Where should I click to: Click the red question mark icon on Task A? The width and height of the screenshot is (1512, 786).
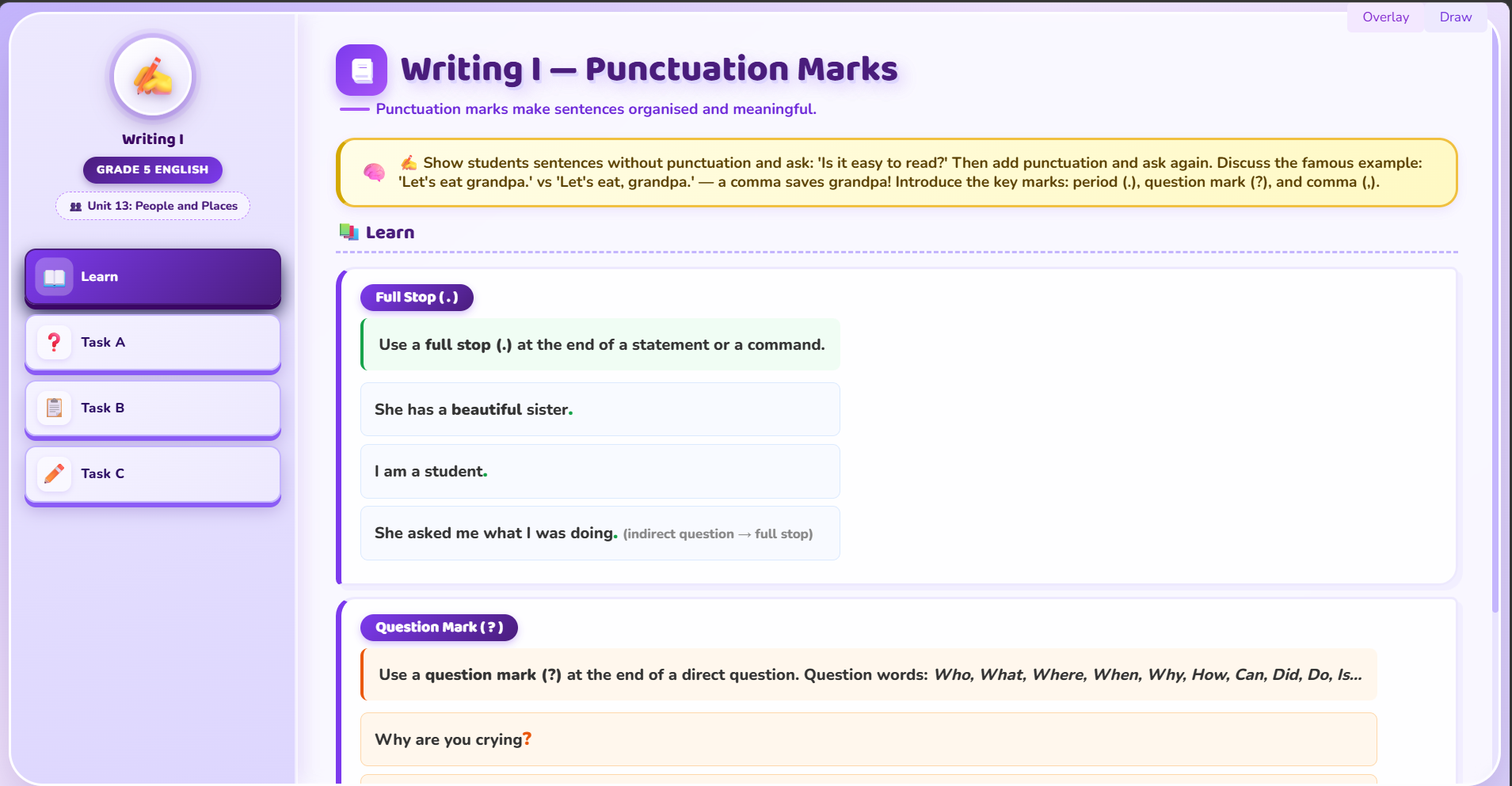pos(54,342)
